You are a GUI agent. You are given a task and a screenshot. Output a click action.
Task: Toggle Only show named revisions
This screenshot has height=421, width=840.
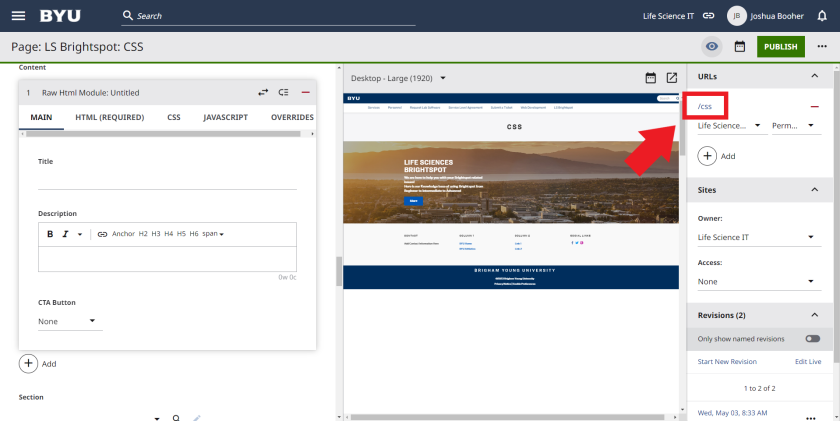[812, 339]
